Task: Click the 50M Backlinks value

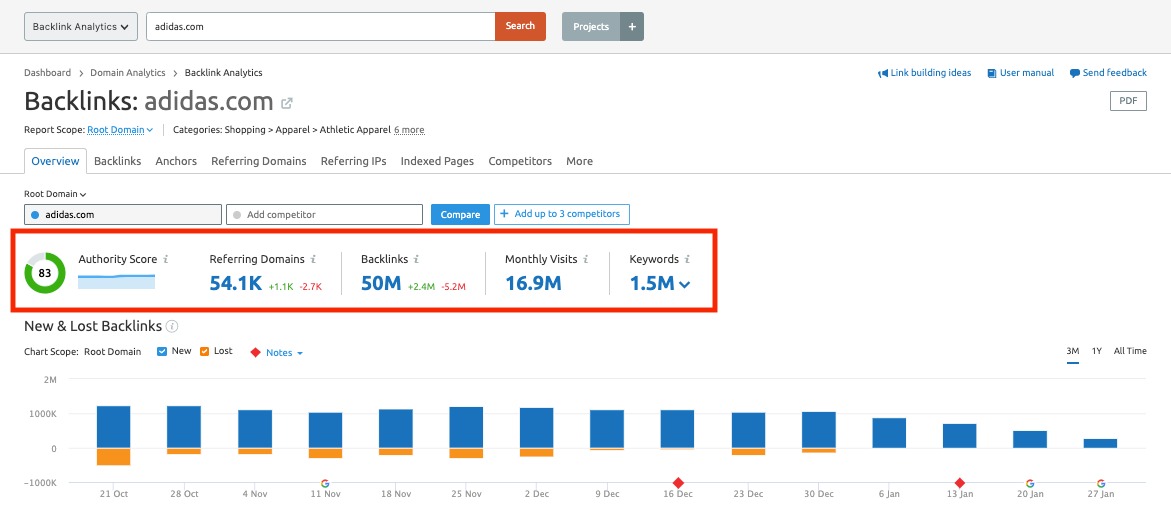Action: coord(381,283)
